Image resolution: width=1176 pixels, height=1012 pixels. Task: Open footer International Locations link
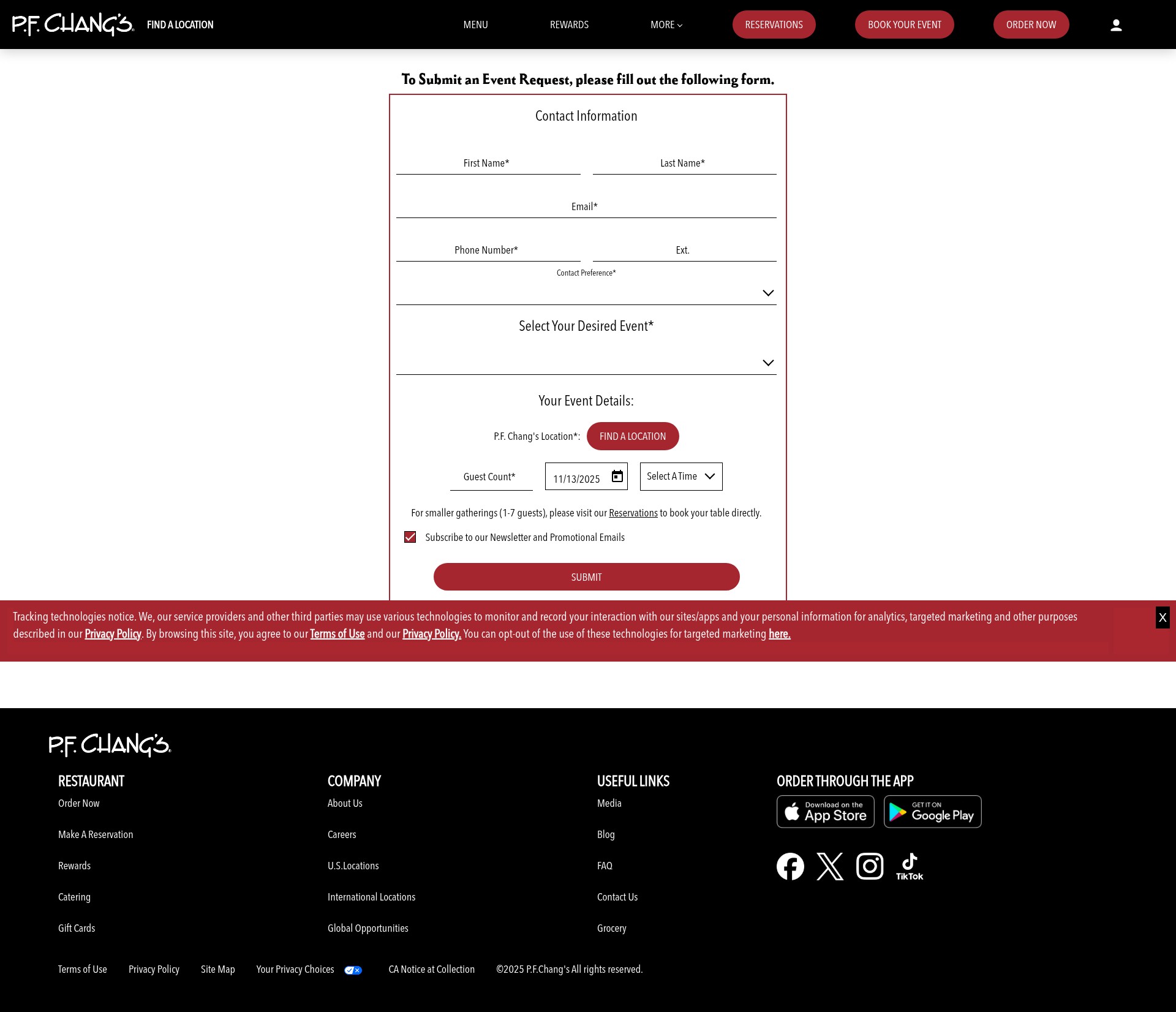371,897
